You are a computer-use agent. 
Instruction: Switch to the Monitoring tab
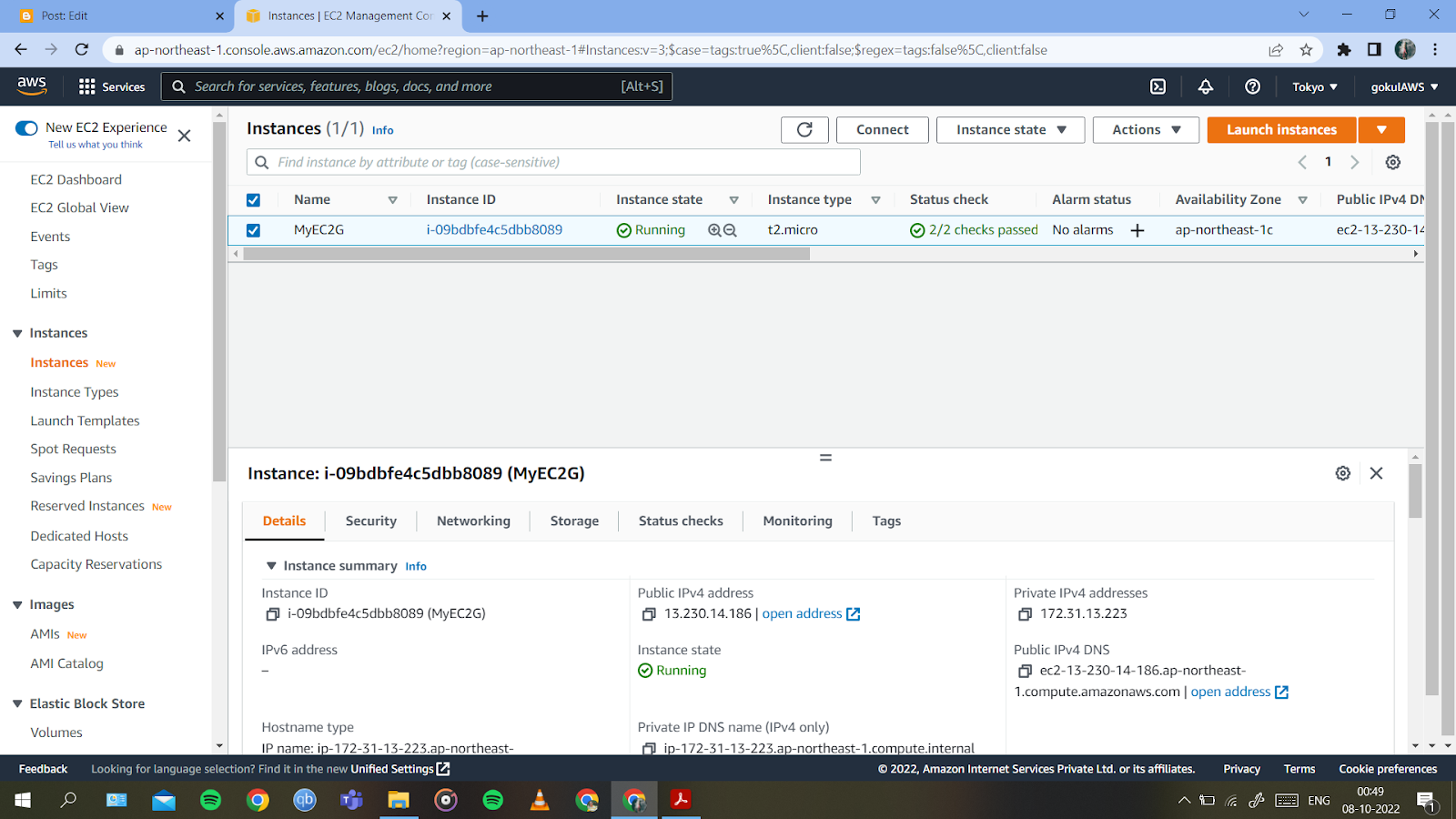[797, 521]
